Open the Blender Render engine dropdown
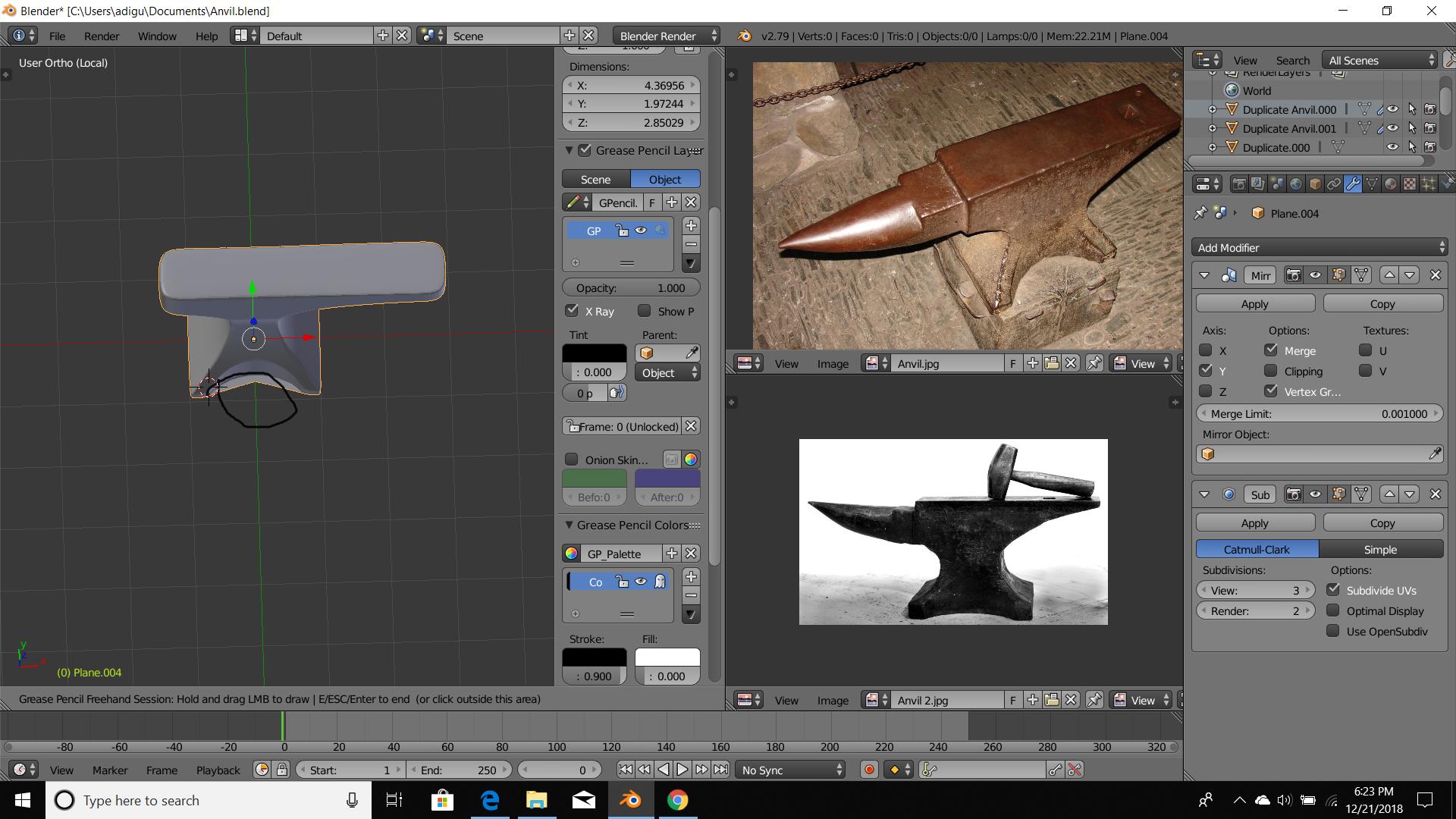The image size is (1456, 819). (x=666, y=36)
